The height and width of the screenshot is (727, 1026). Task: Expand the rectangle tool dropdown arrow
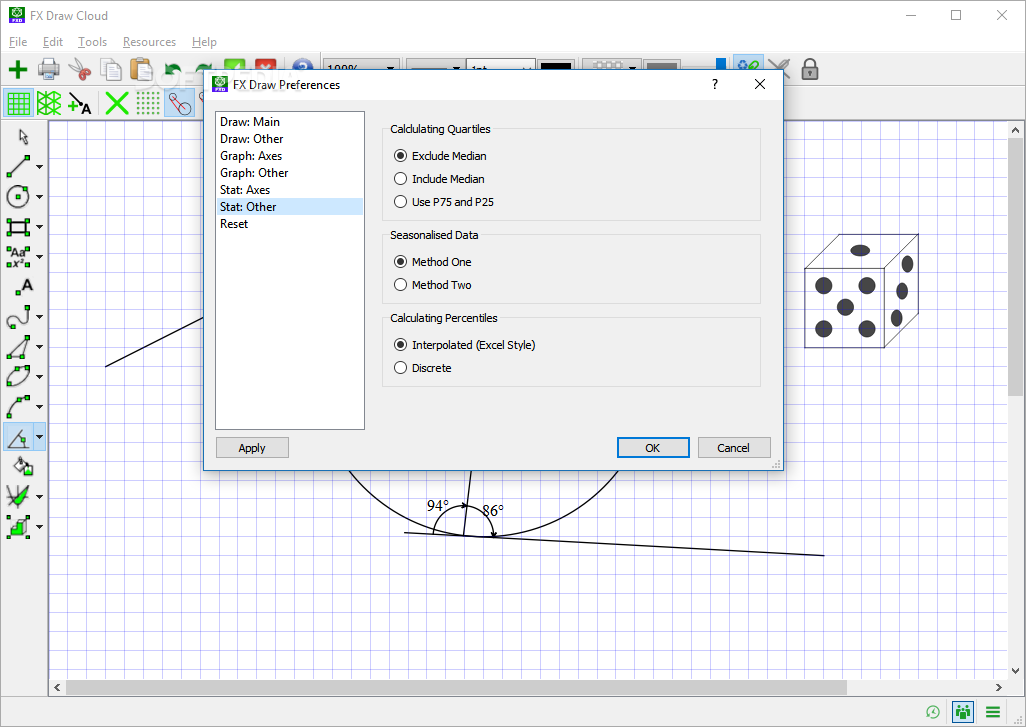click(39, 227)
